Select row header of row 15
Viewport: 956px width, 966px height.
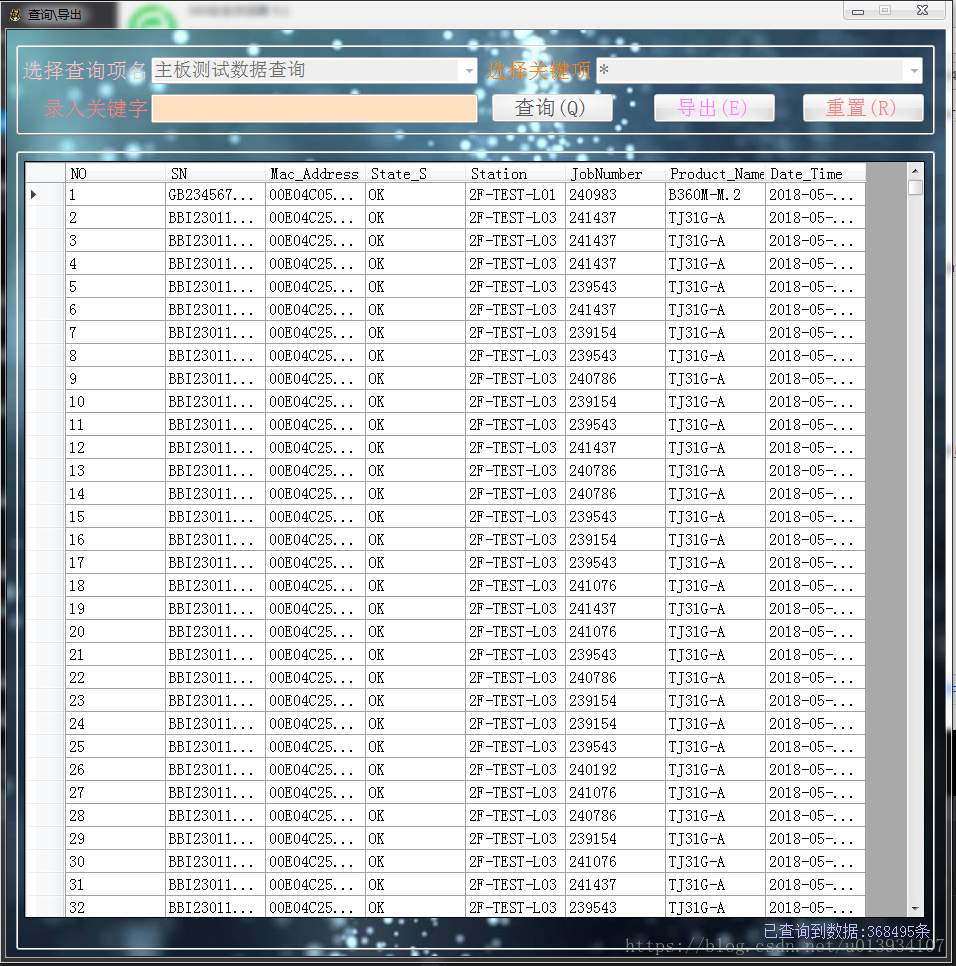46,517
